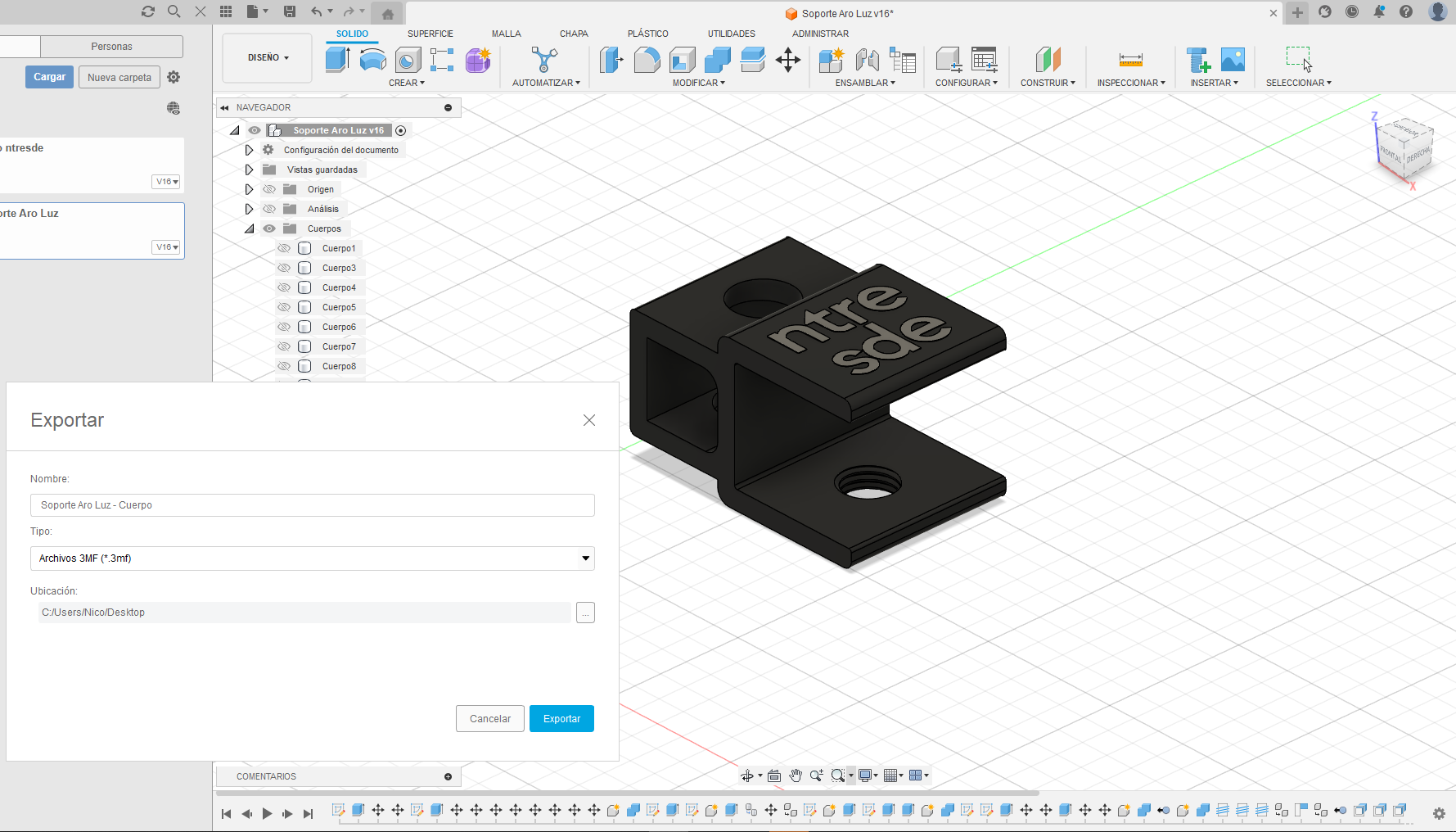1456x832 pixels.
Task: Open the CREAR dropdown menu
Action: (406, 83)
